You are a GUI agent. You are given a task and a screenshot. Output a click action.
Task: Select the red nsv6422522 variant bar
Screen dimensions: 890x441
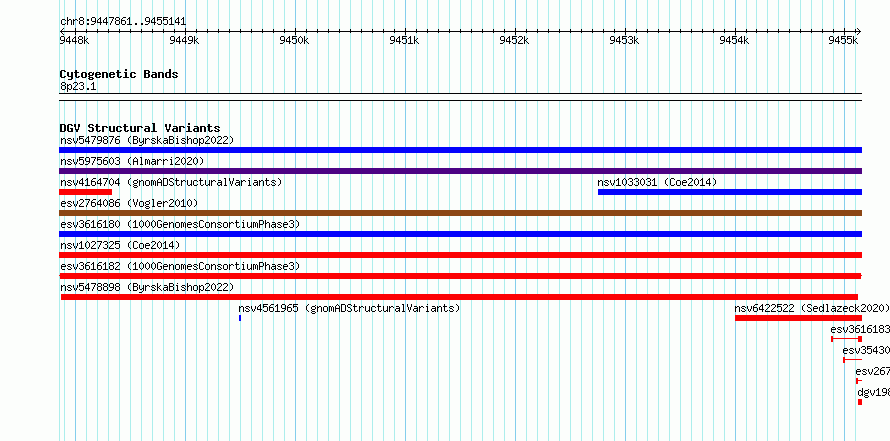[799, 318]
